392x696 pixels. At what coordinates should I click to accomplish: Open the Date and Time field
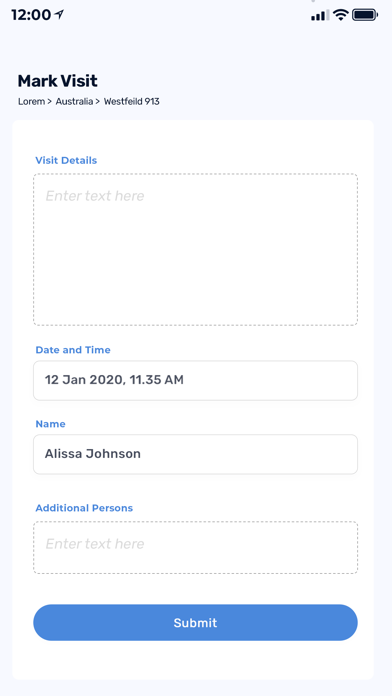click(195, 380)
